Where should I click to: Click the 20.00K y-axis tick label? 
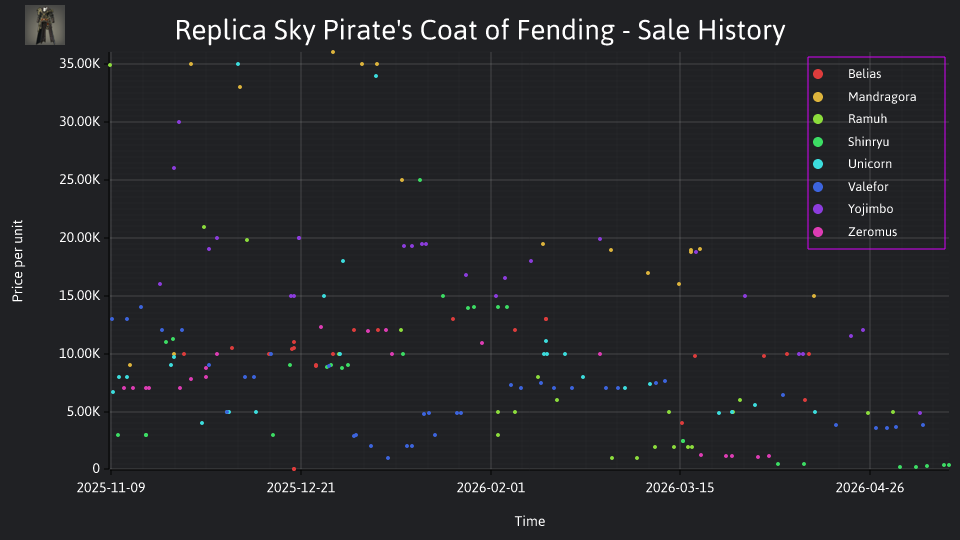click(x=80, y=238)
